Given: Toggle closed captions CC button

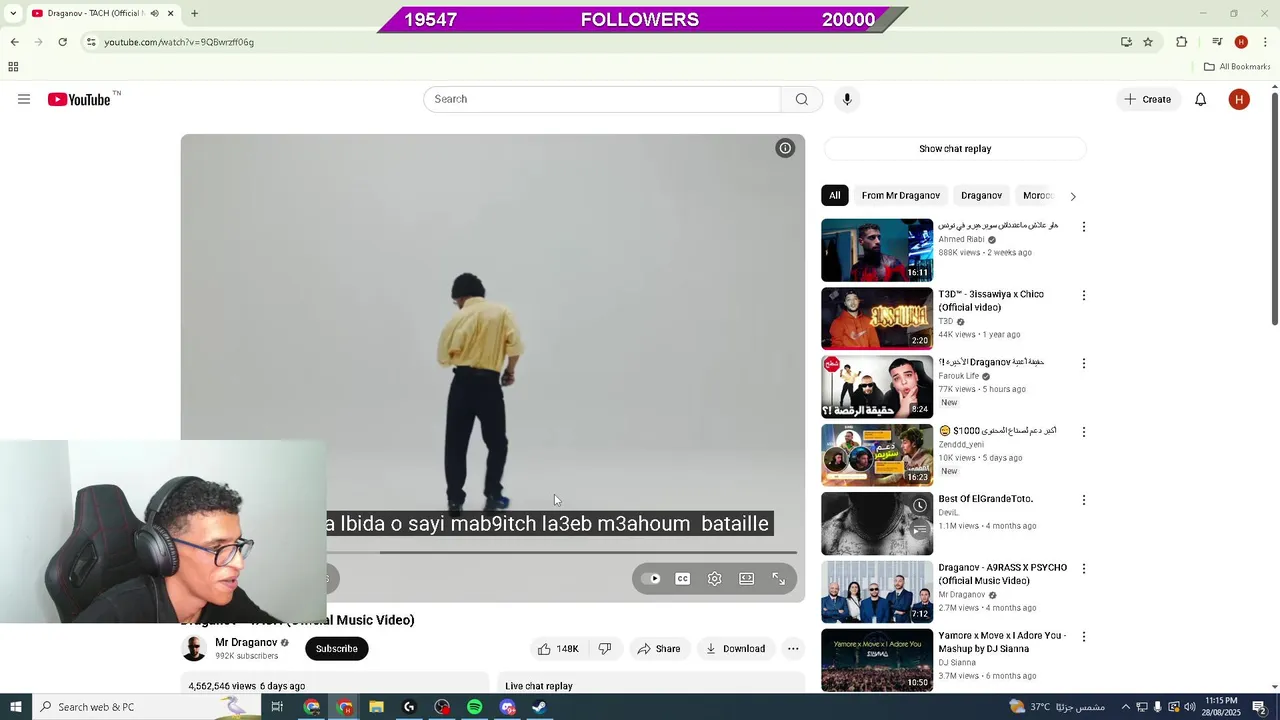Looking at the screenshot, I should point(682,578).
